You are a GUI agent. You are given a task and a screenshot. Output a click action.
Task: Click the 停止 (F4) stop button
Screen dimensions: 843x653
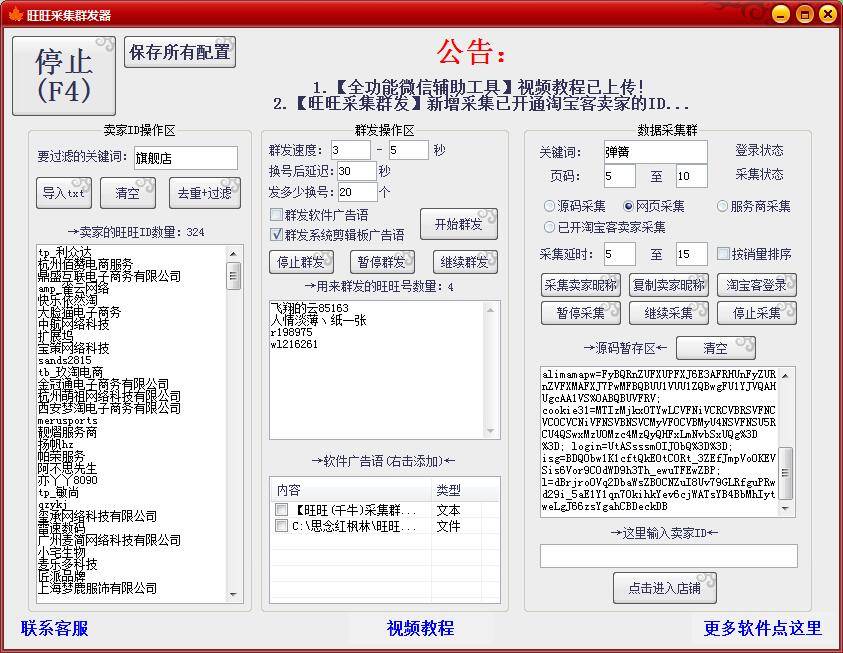64,76
